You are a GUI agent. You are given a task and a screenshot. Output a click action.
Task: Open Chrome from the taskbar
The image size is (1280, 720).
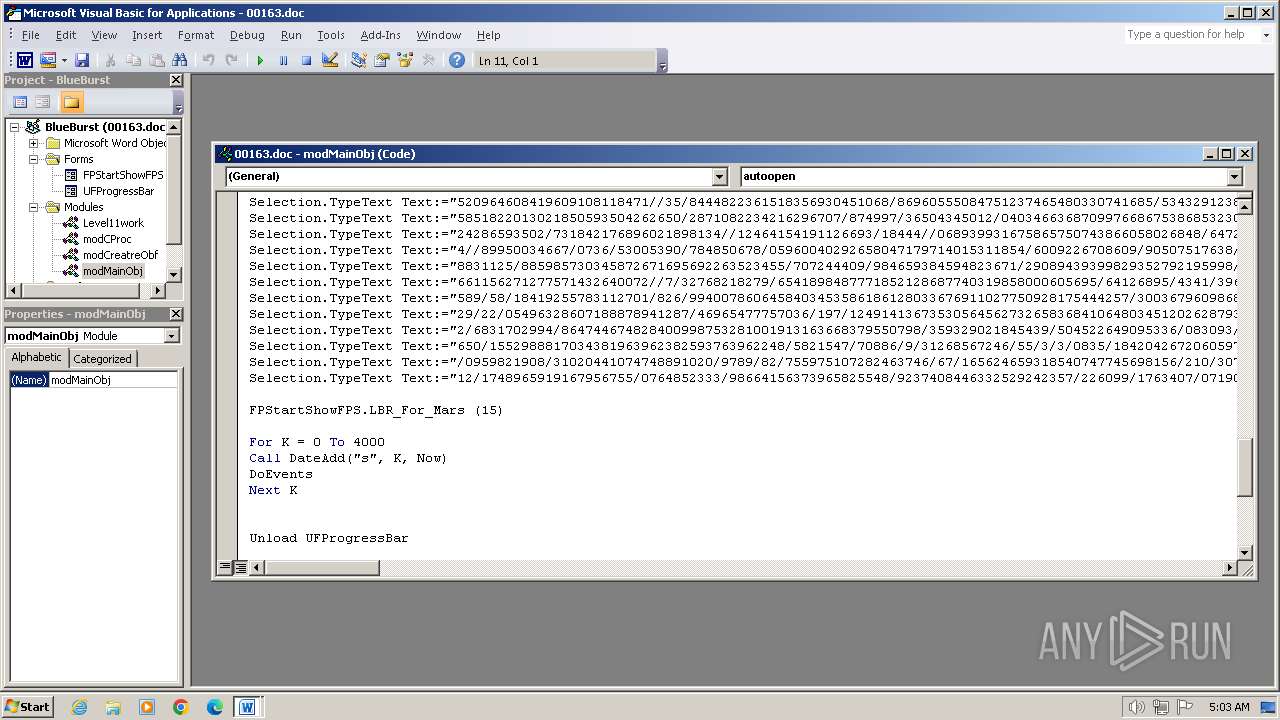[x=181, y=707]
